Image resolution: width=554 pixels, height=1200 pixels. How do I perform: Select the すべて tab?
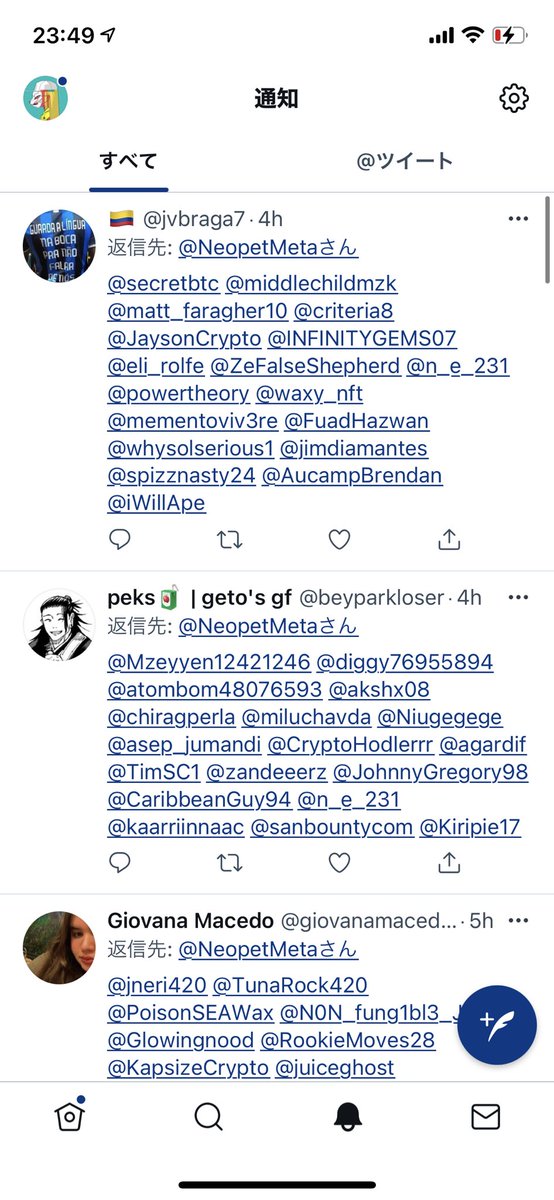(128, 160)
